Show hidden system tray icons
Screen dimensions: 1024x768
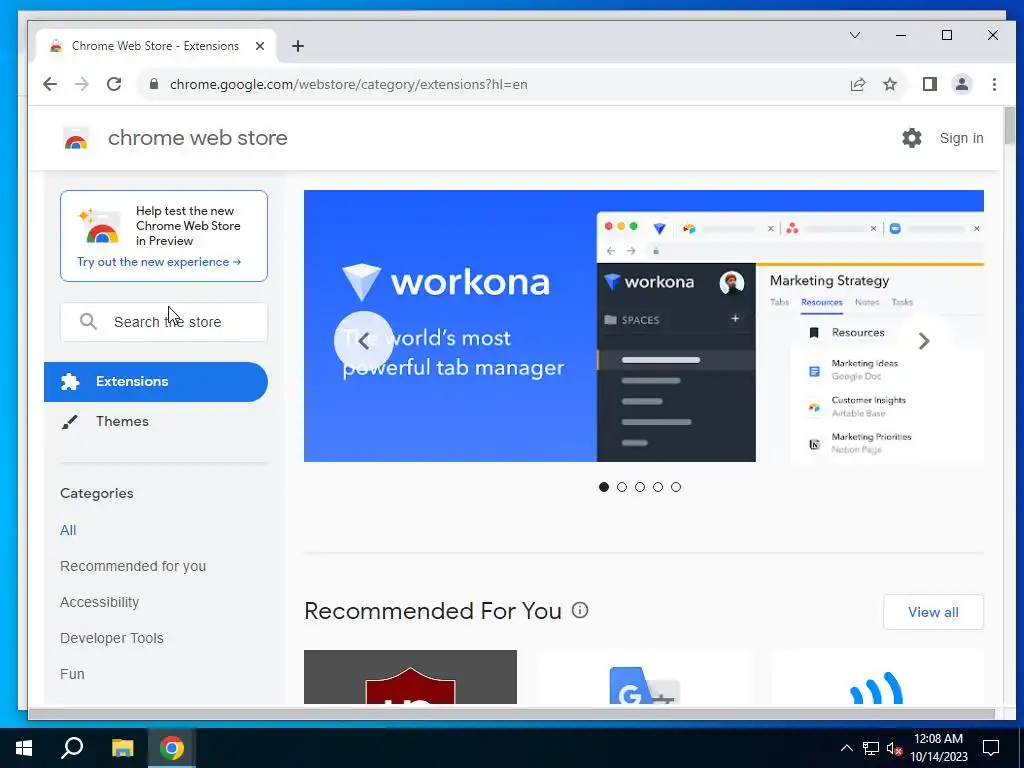coord(846,748)
